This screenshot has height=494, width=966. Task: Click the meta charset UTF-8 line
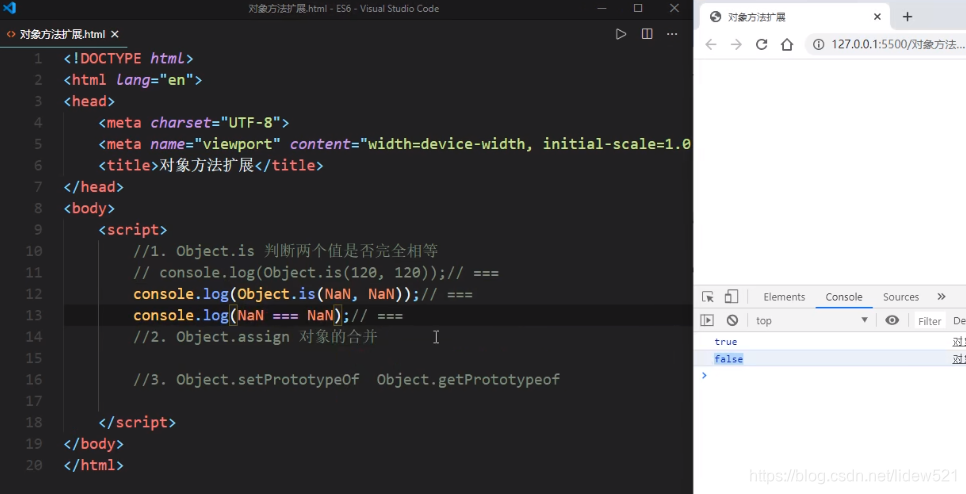[193, 123]
